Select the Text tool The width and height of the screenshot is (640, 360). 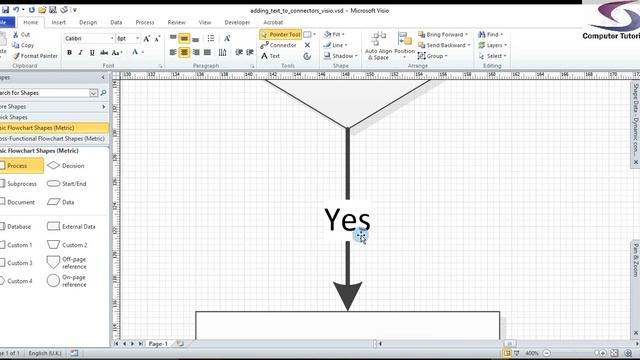[271, 56]
